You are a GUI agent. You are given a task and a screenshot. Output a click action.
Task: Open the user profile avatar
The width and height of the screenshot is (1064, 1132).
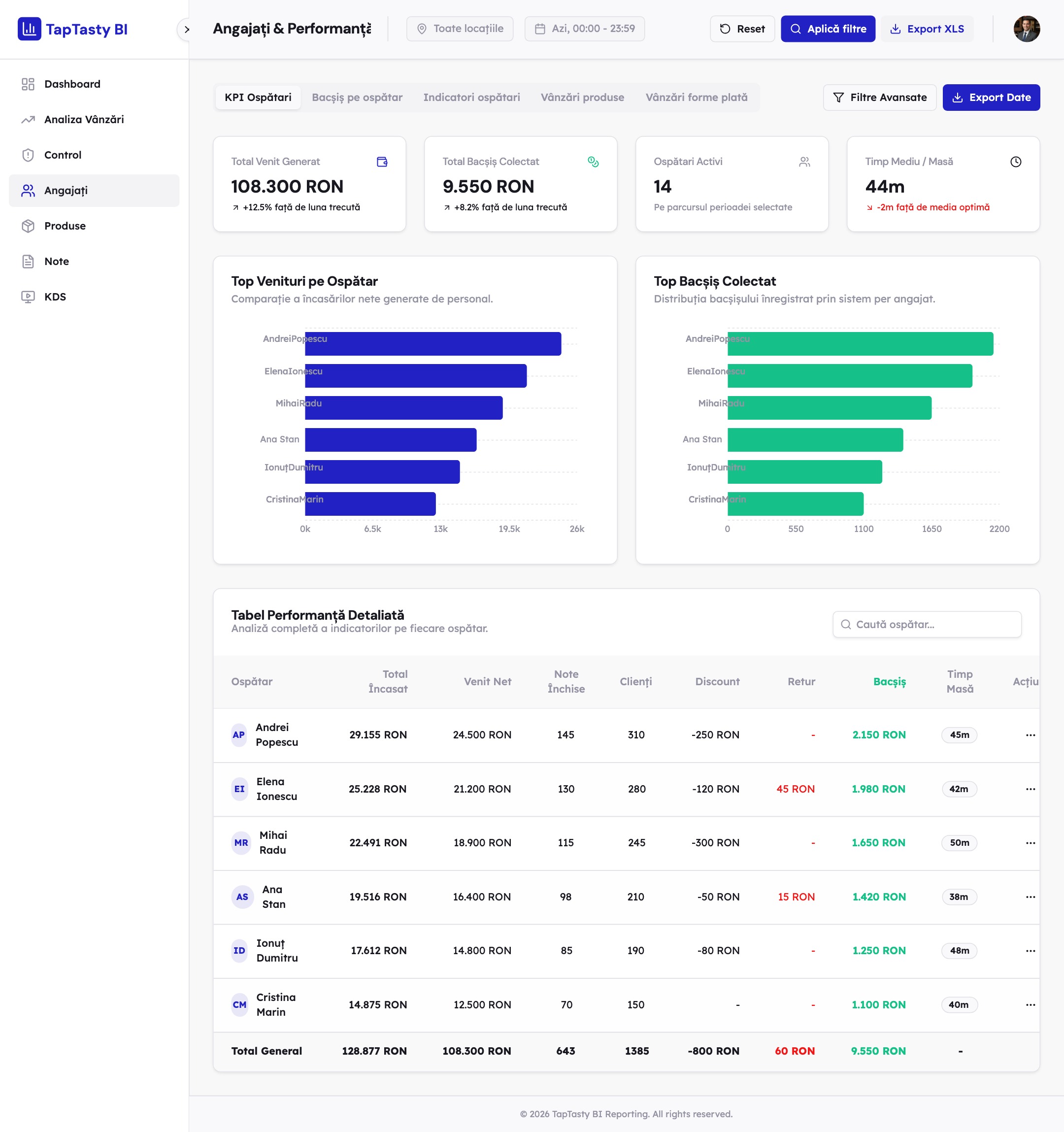click(x=1027, y=29)
